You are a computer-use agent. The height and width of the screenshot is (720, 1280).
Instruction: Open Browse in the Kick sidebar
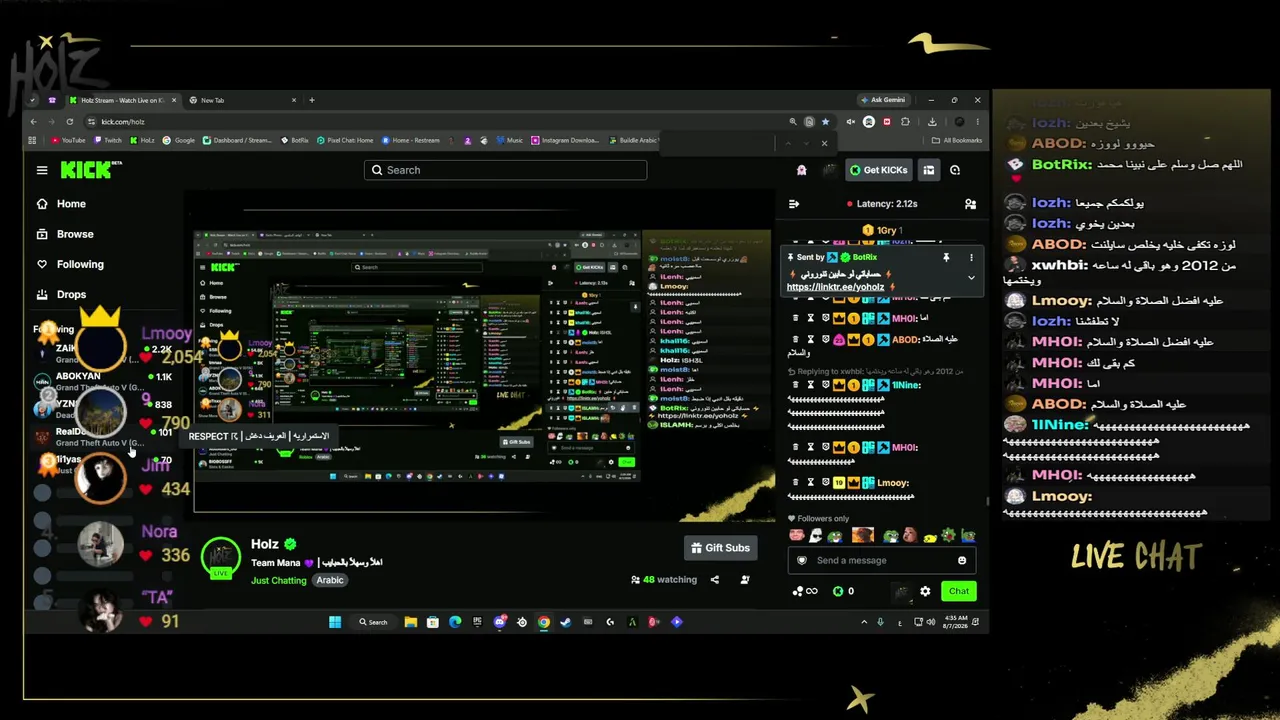pyautogui.click(x=65, y=234)
